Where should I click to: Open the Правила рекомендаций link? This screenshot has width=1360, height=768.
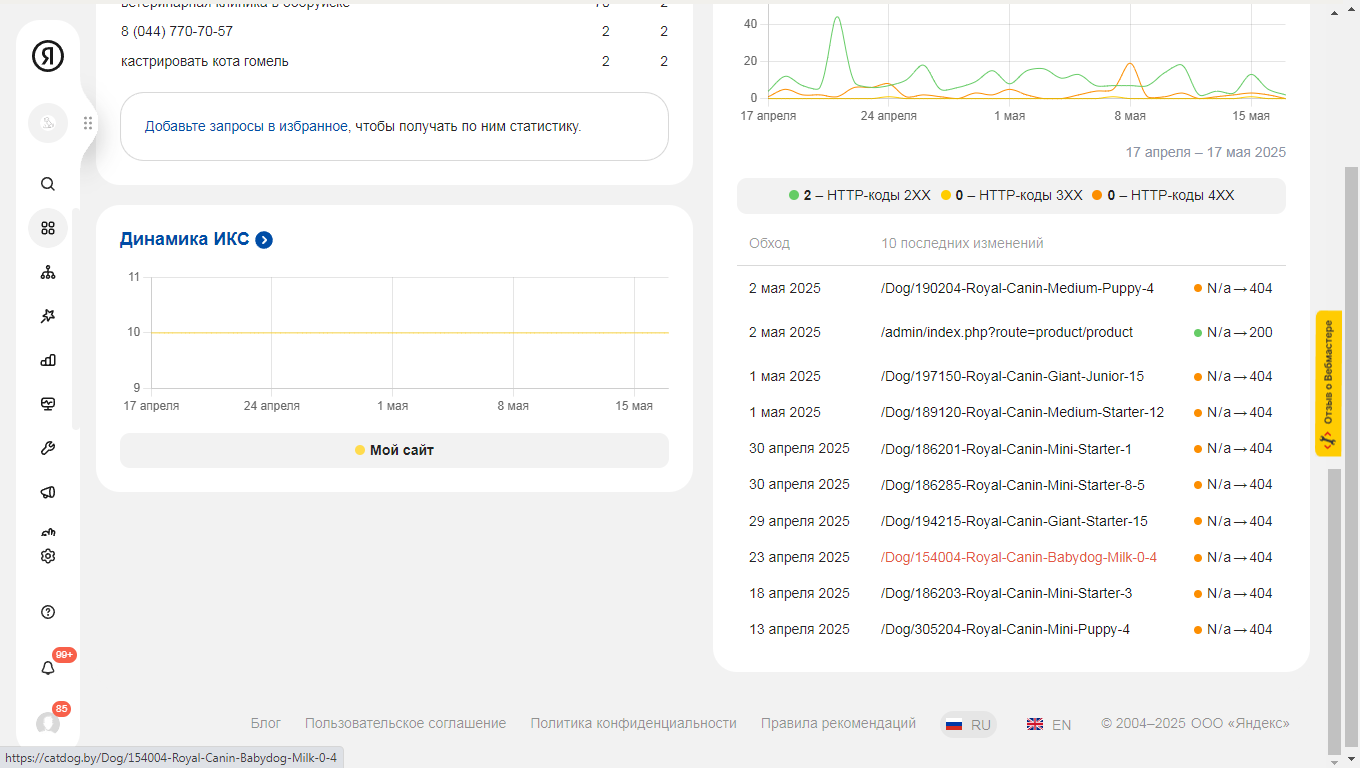(838, 723)
